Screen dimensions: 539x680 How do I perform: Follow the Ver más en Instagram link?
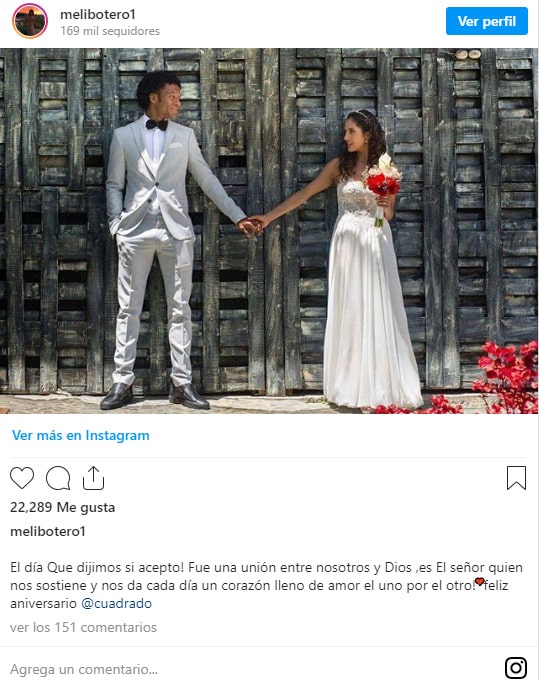click(81, 435)
